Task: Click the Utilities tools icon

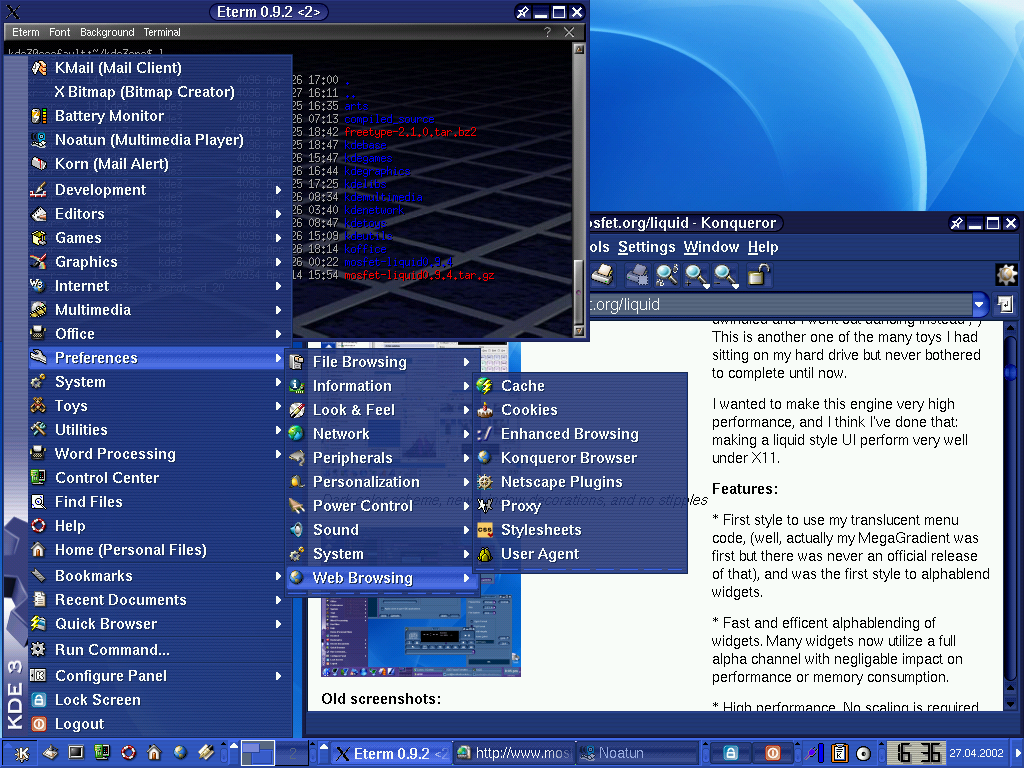Action: pos(39,430)
